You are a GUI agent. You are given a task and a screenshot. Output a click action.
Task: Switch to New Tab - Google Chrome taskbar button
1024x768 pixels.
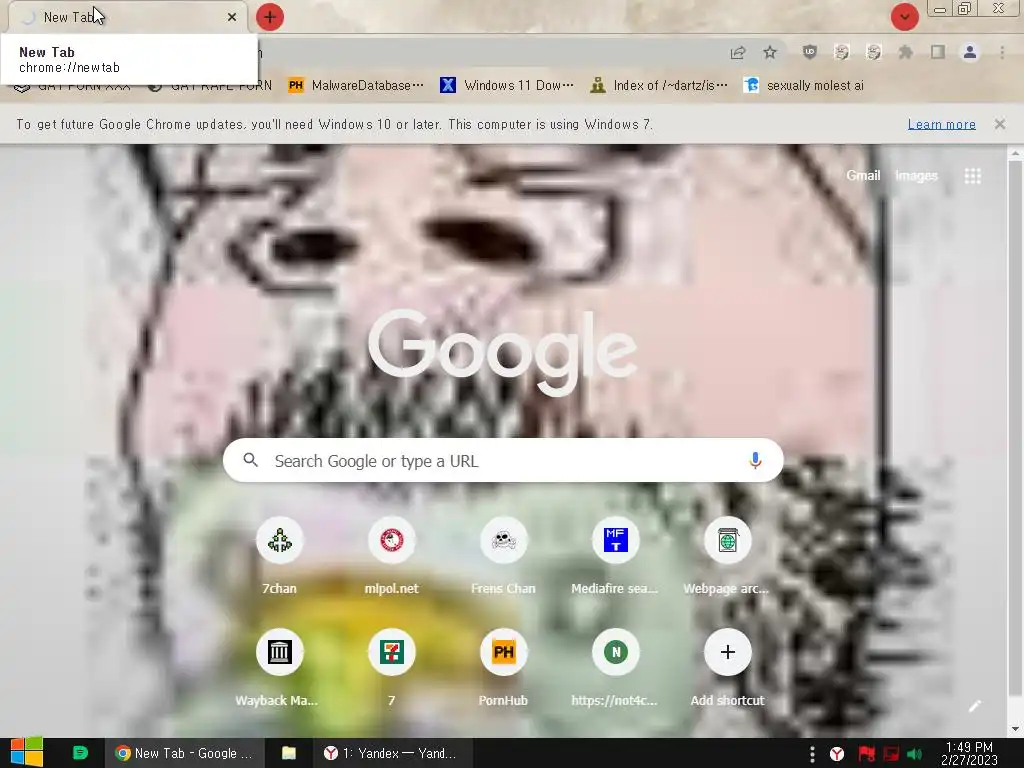point(184,753)
